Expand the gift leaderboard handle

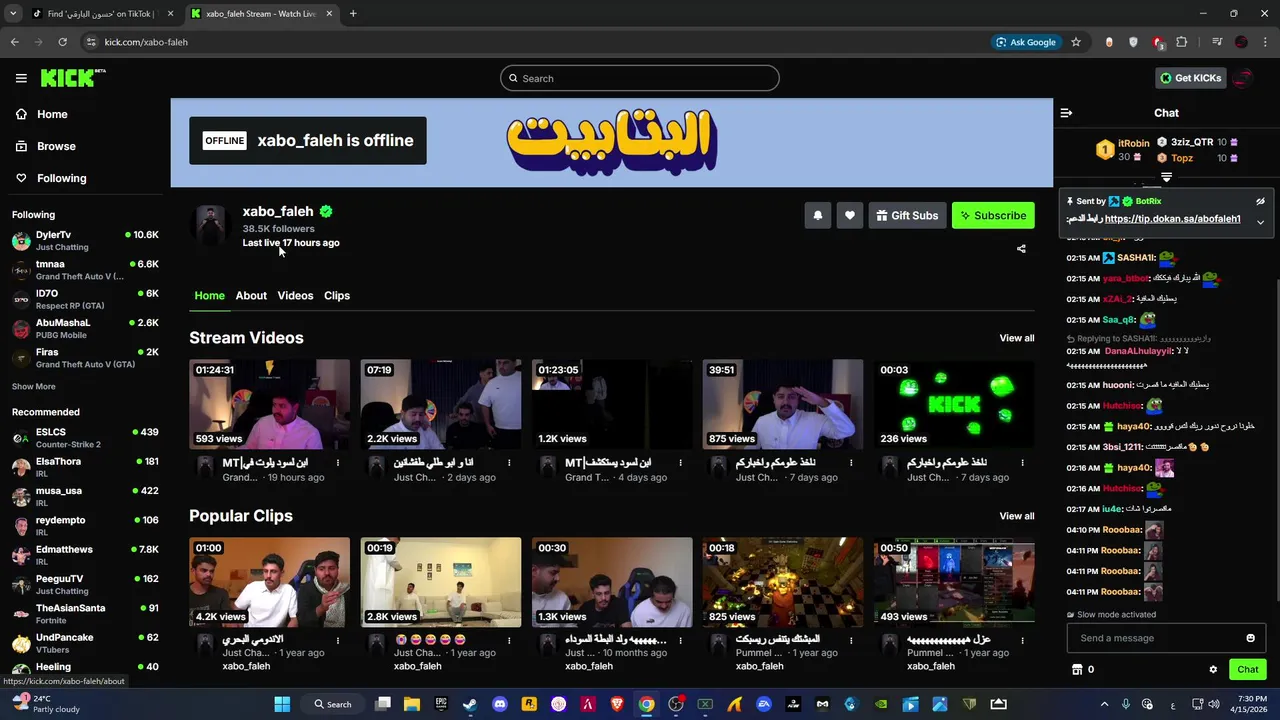[x=1166, y=177]
